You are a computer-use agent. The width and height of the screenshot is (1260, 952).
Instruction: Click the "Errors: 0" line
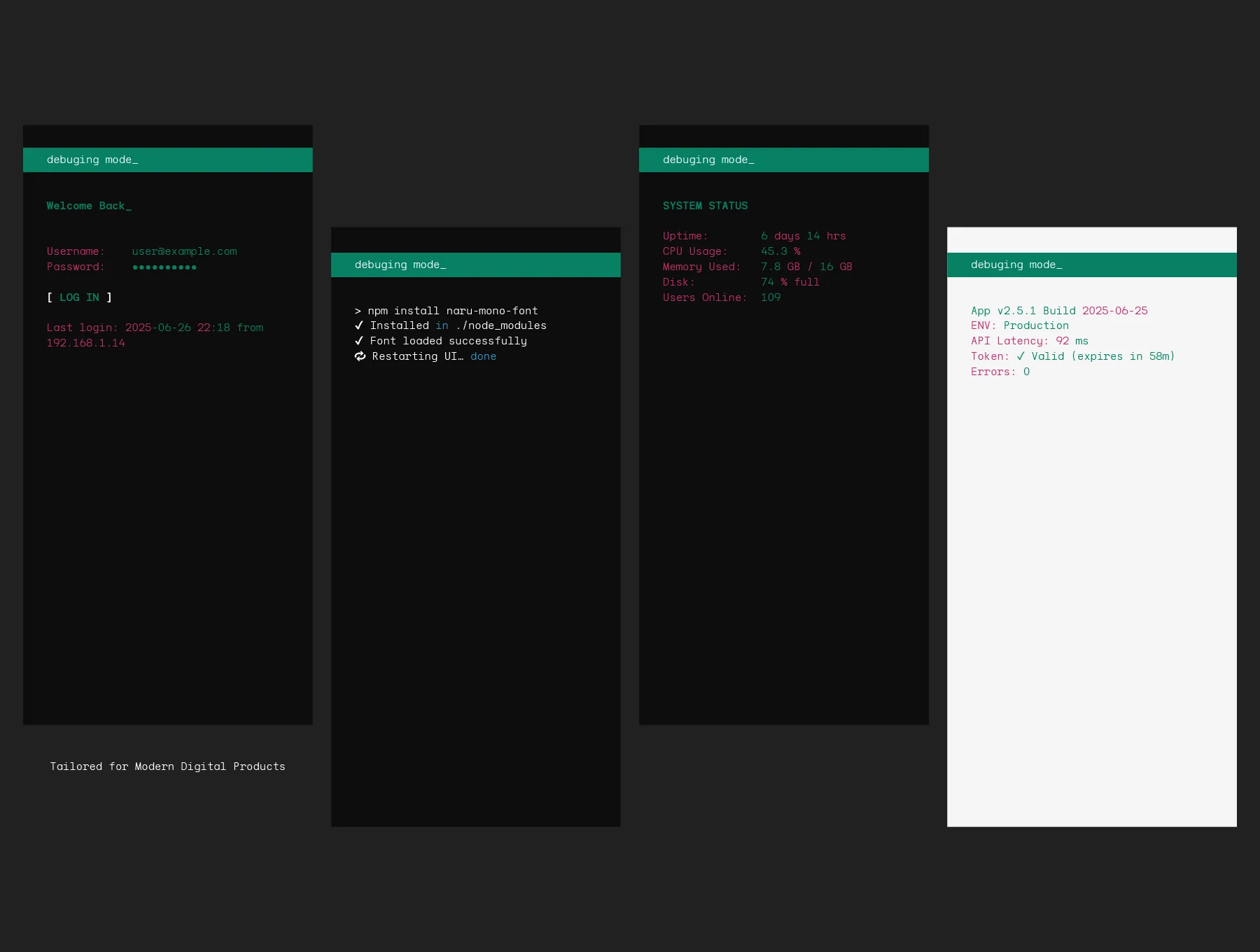click(1000, 372)
